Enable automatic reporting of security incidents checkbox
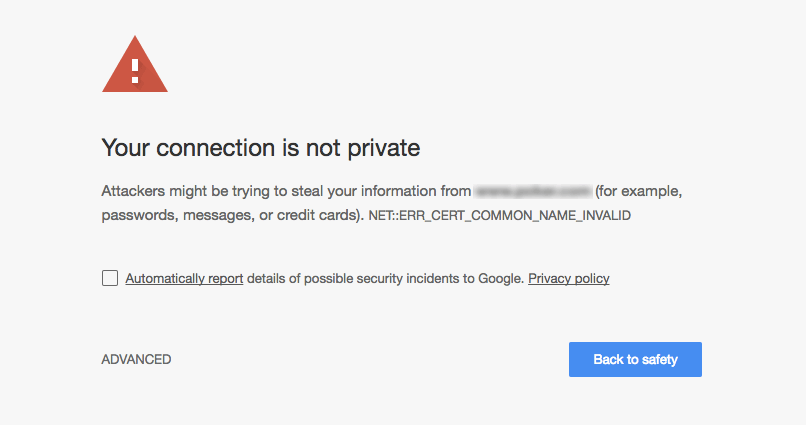This screenshot has width=806, height=425. [110, 278]
